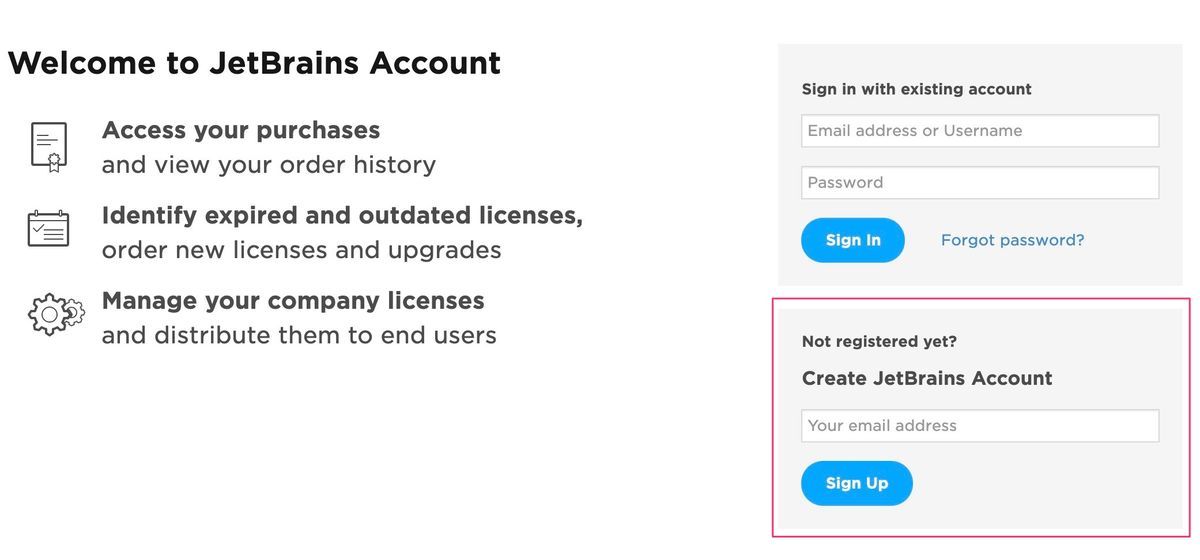Click the Sign In button
The height and width of the screenshot is (560, 1200).
[x=853, y=240]
